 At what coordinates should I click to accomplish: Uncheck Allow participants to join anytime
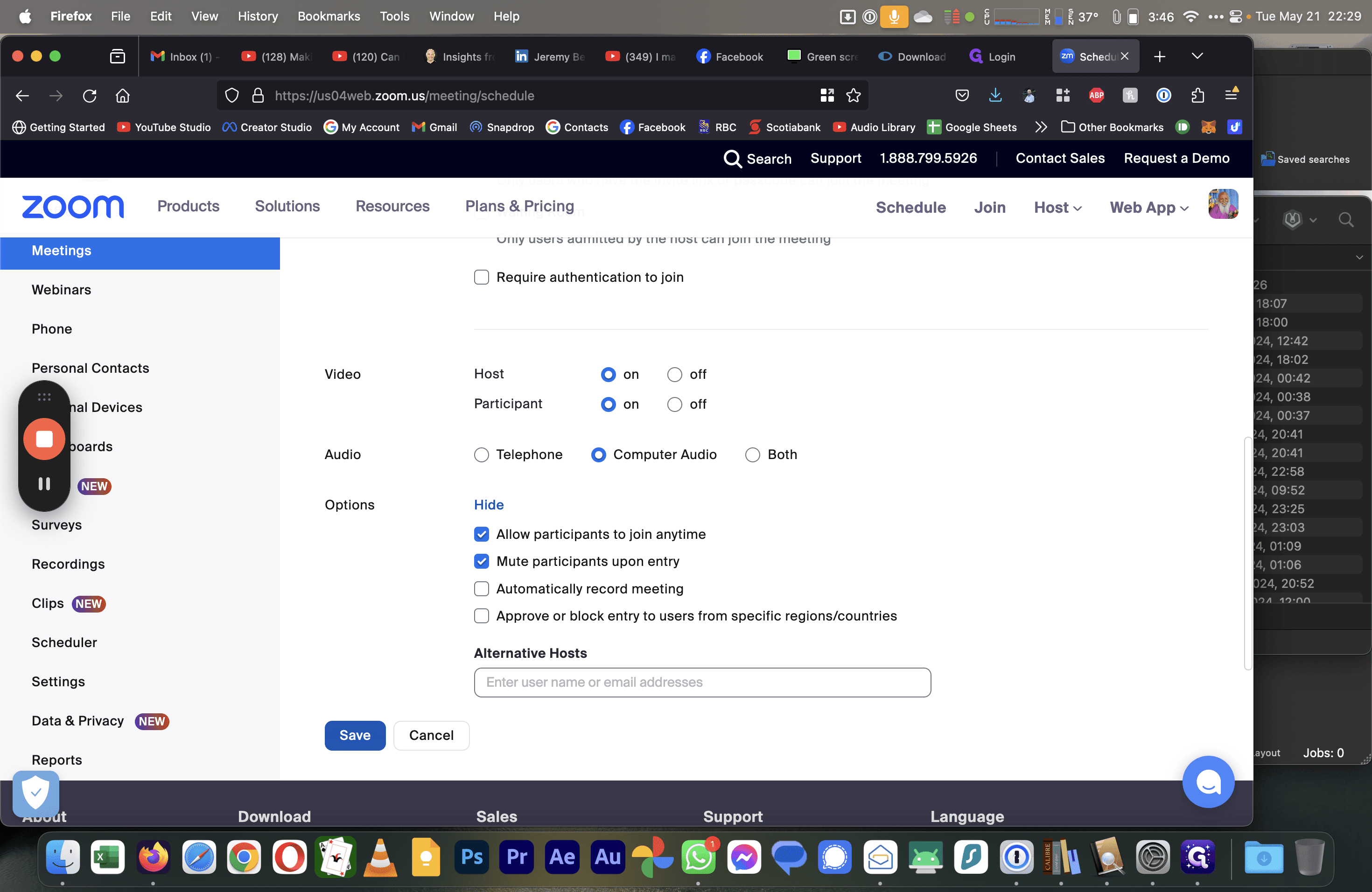pos(481,534)
